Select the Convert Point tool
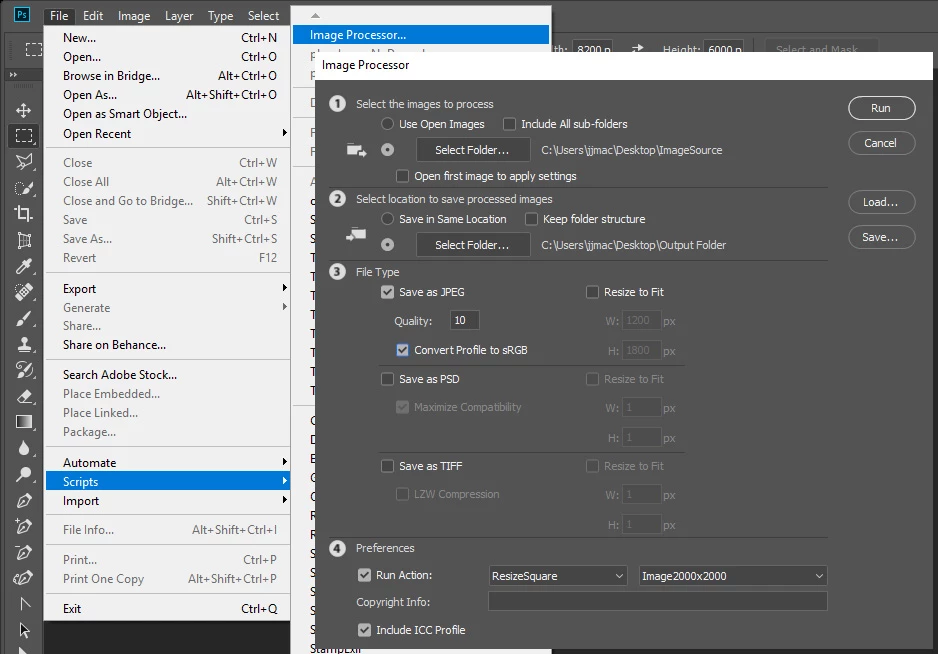The image size is (938, 654). 23,604
